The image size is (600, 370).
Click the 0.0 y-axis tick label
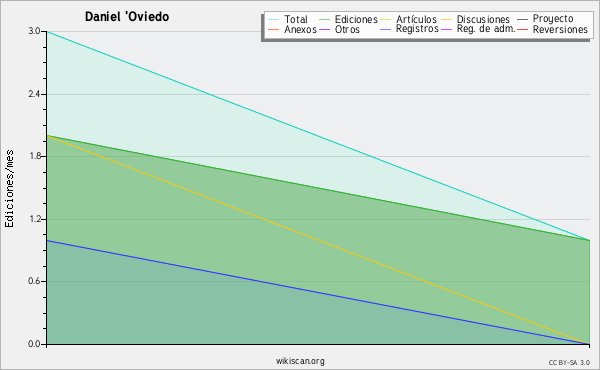(x=34, y=344)
